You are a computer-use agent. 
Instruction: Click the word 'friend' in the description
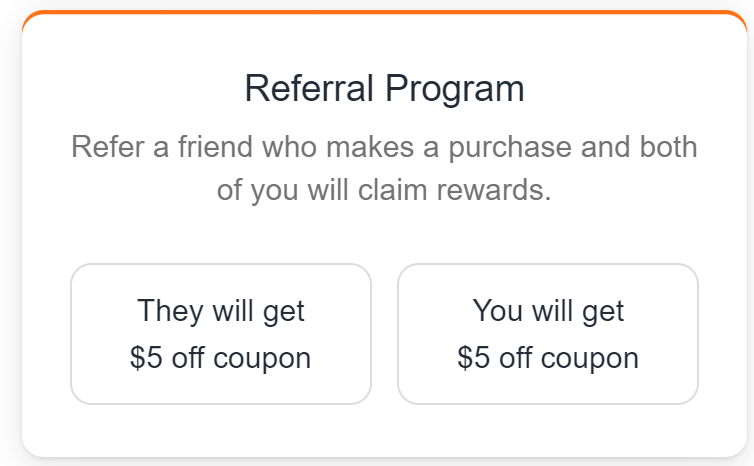point(221,148)
